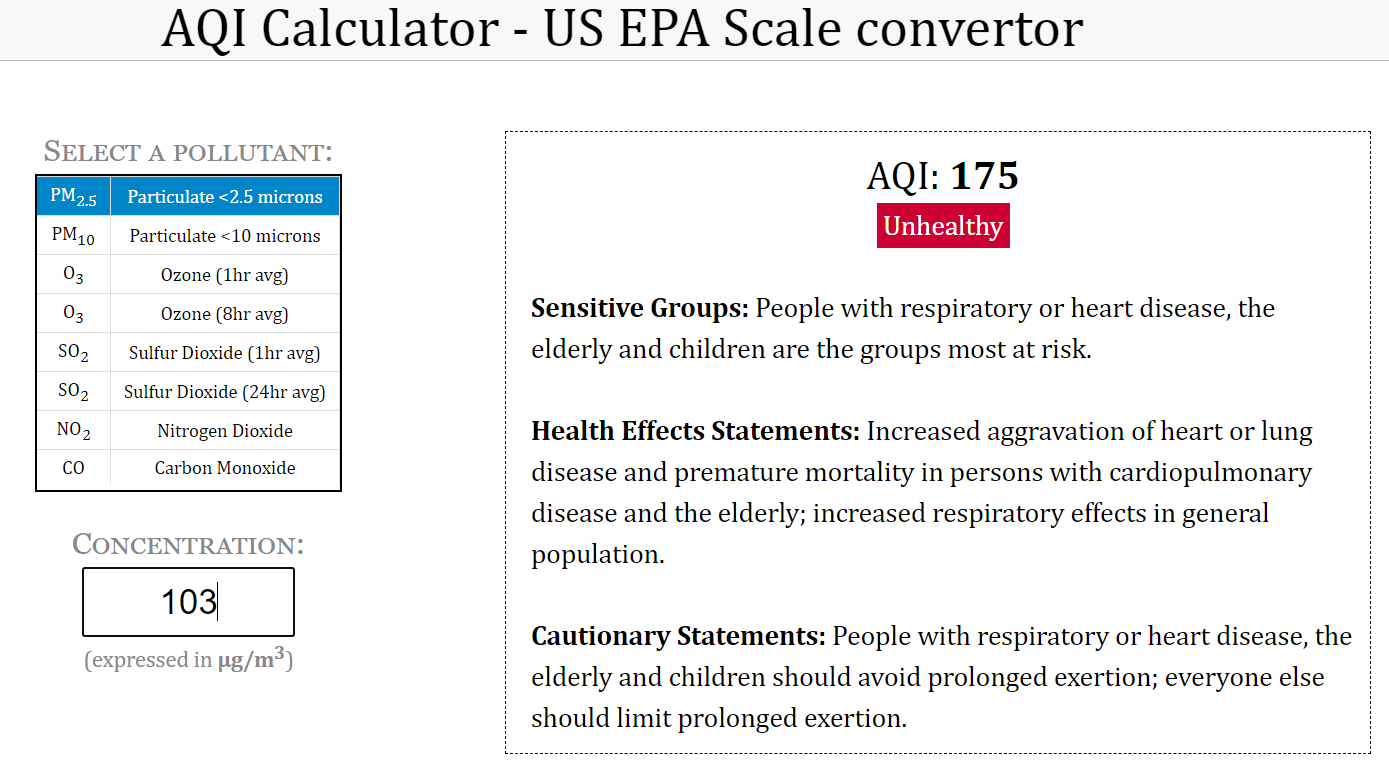Select Sulfur Dioxide (24hr avg) pollutant
Viewport: 1389px width, 771px height.
[x=225, y=392]
